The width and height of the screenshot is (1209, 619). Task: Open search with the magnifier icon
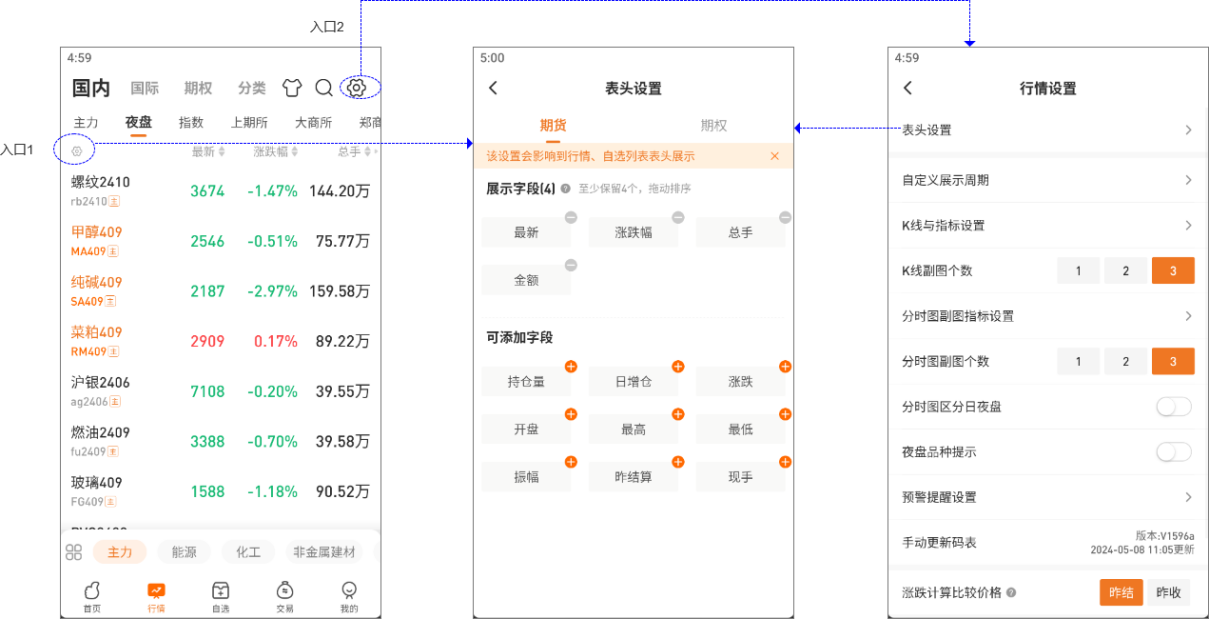[324, 88]
